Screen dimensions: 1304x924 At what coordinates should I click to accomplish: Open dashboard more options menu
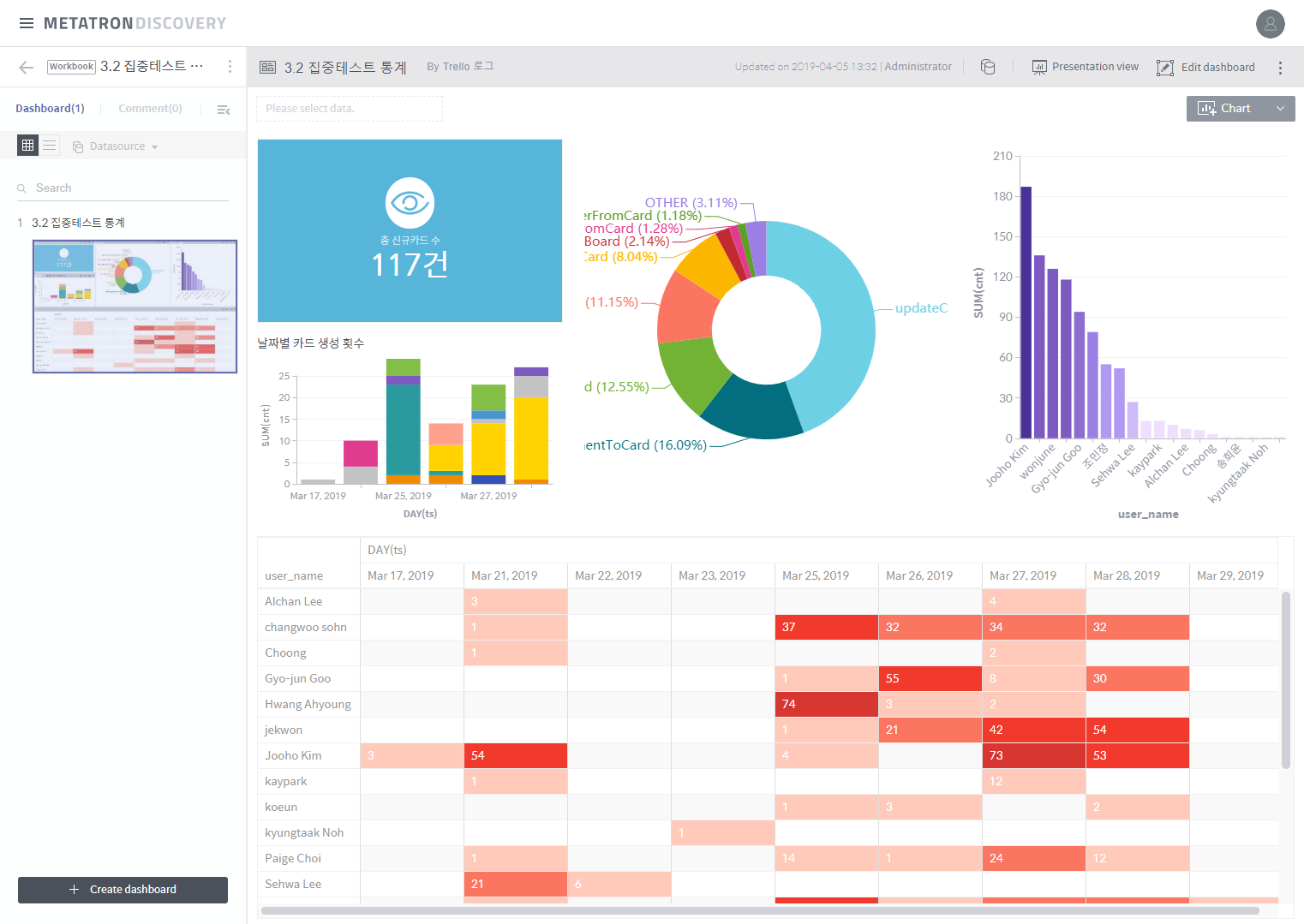click(1280, 68)
